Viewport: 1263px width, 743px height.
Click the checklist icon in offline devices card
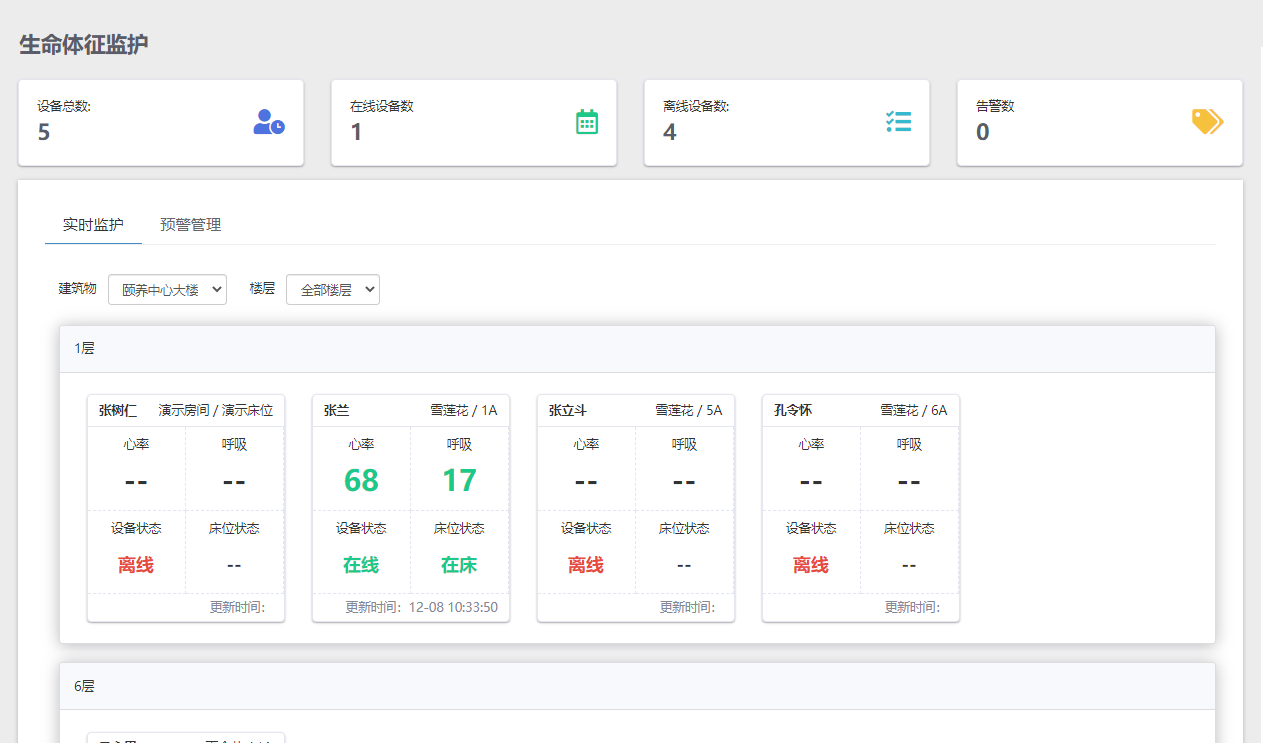point(898,122)
